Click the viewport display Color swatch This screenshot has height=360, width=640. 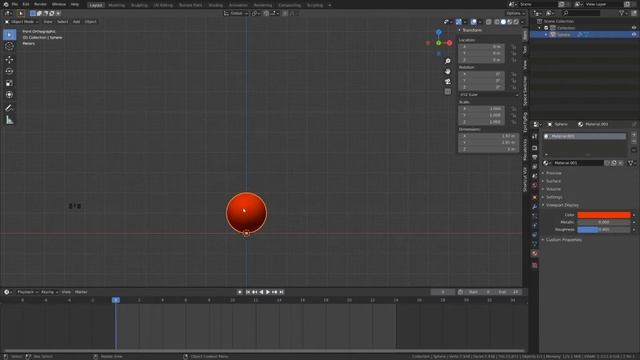tap(604, 215)
